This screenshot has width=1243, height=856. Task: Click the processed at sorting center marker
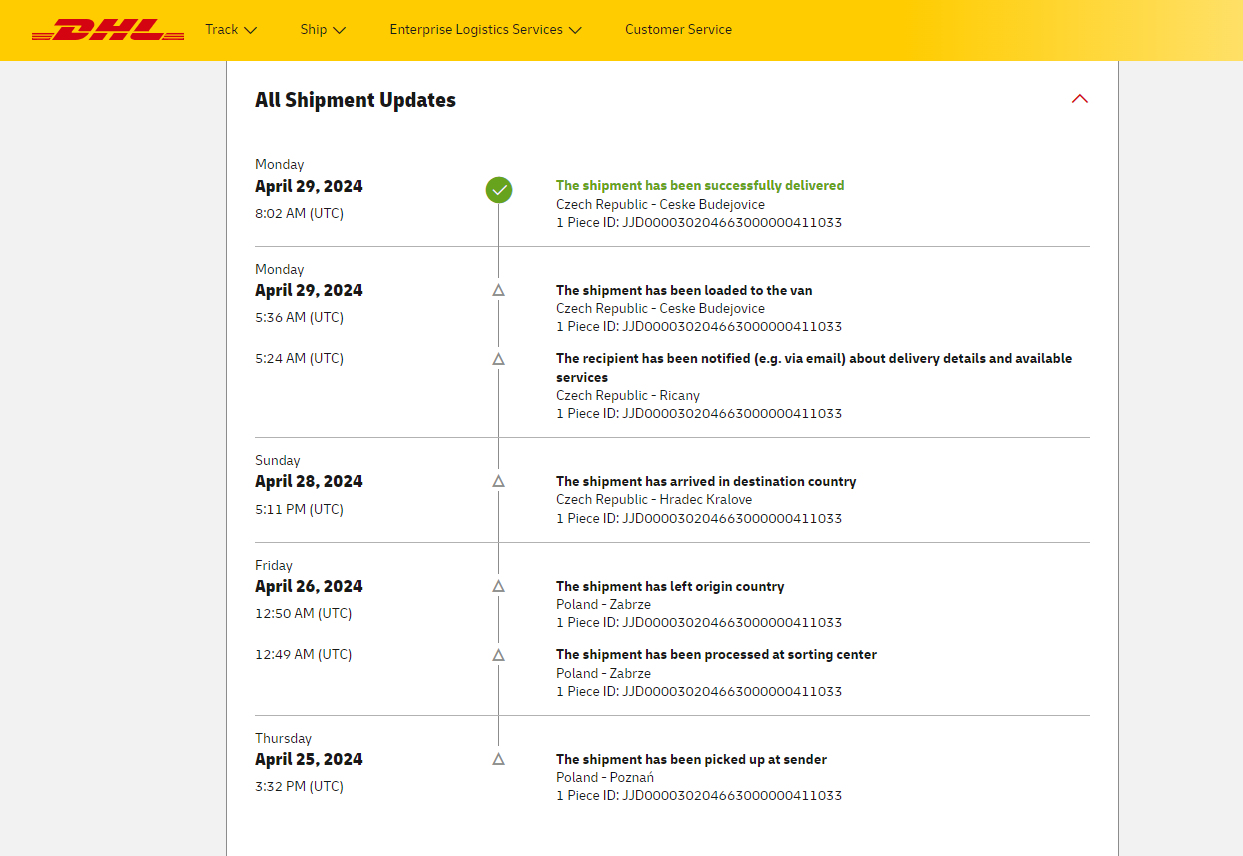coord(499,655)
